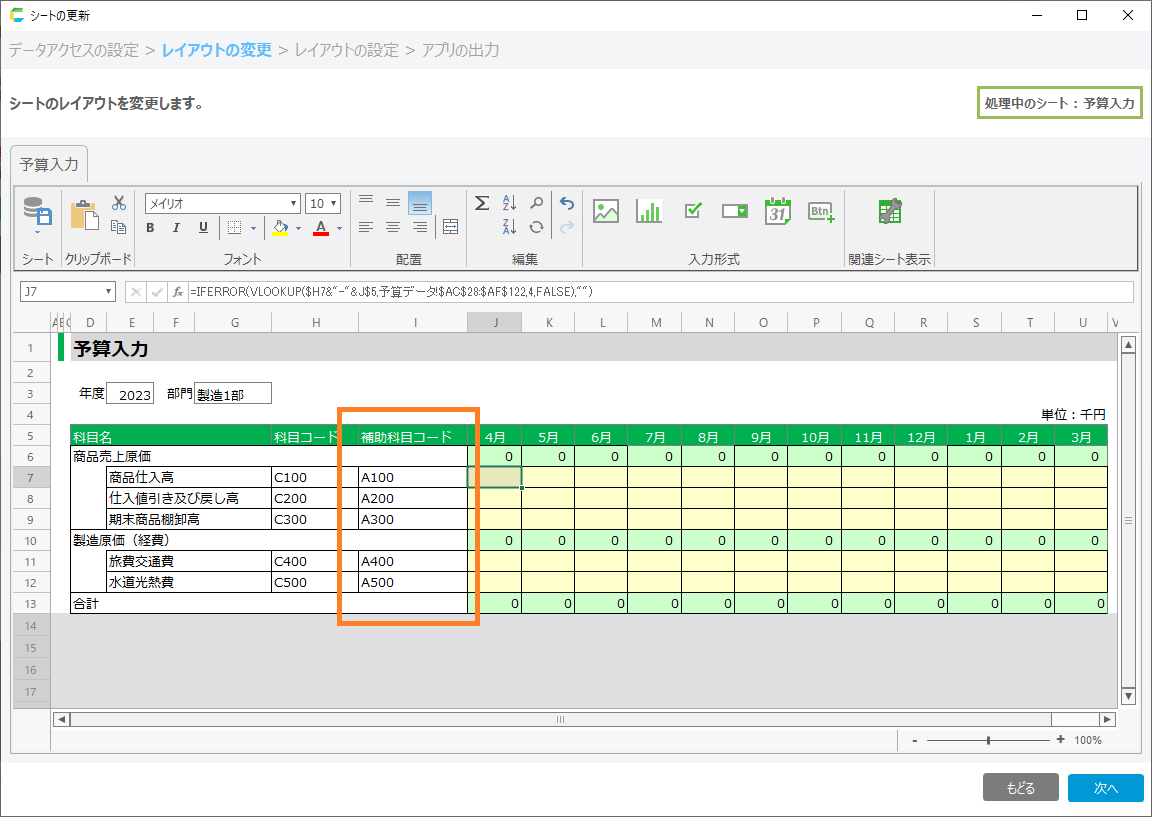Open the font size dropdown
The width and height of the screenshot is (1152, 817).
point(333,204)
